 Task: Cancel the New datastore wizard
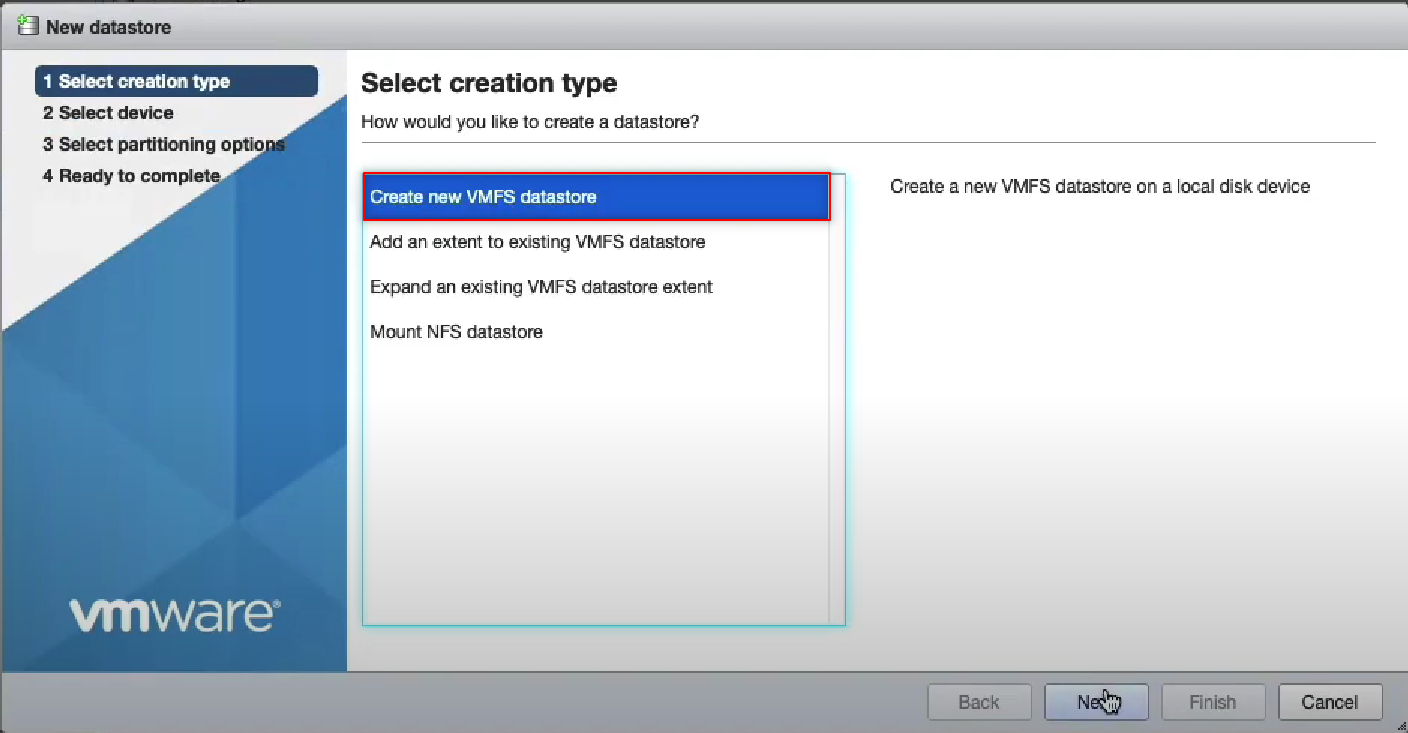tap(1330, 702)
